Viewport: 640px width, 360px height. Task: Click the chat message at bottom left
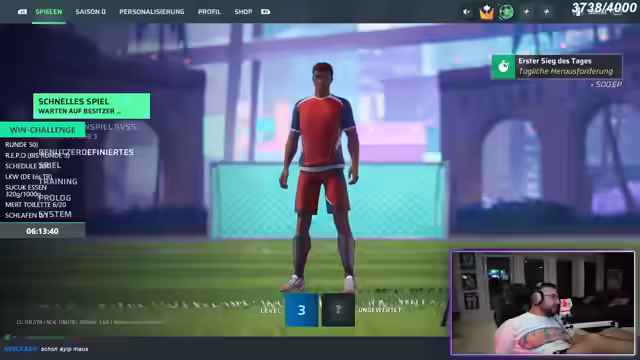pos(46,349)
